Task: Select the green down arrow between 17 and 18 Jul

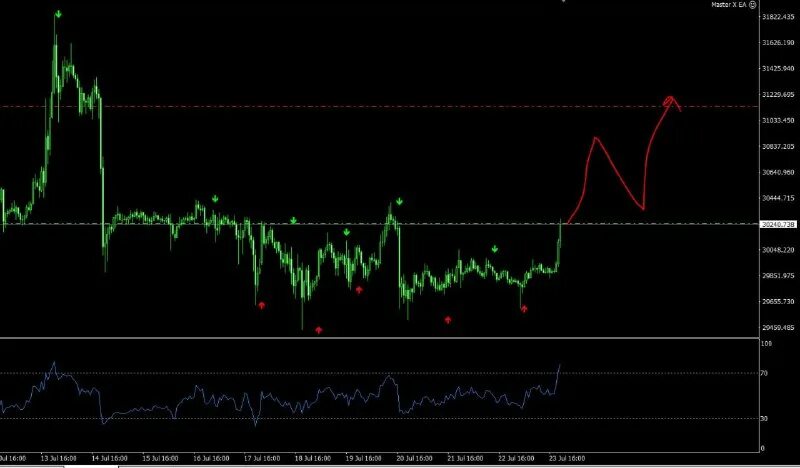Action: click(293, 220)
